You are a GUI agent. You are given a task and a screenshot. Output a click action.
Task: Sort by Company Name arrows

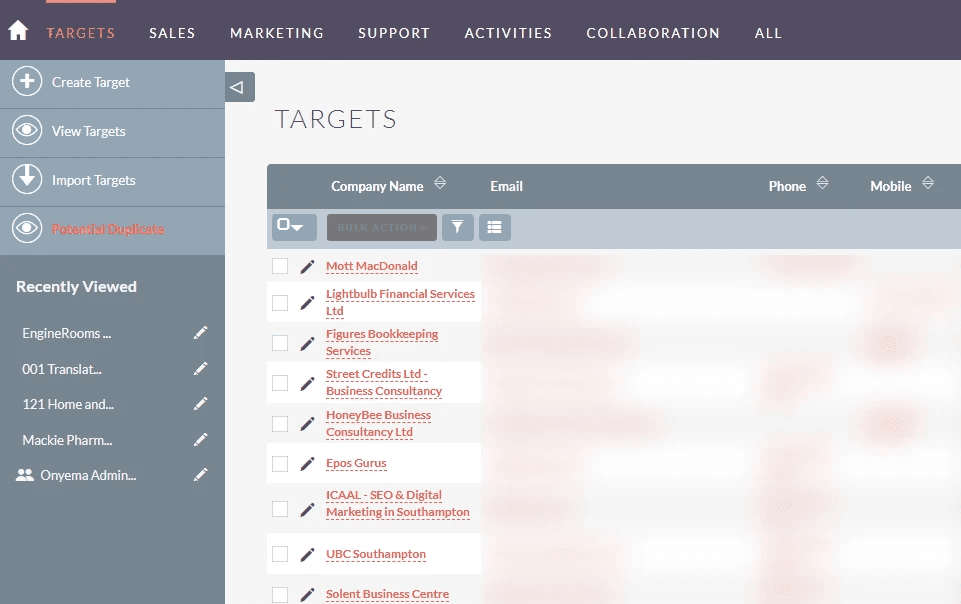[440, 183]
